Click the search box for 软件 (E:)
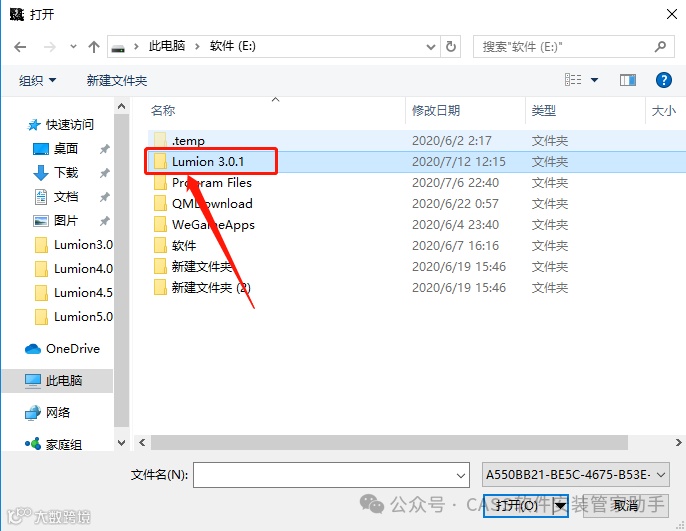This screenshot has height=531, width=686. (x=573, y=46)
